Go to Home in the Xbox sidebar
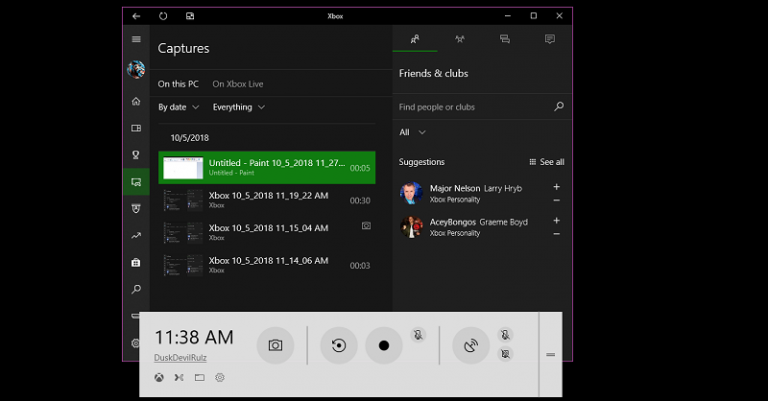The image size is (768, 401). click(x=136, y=101)
